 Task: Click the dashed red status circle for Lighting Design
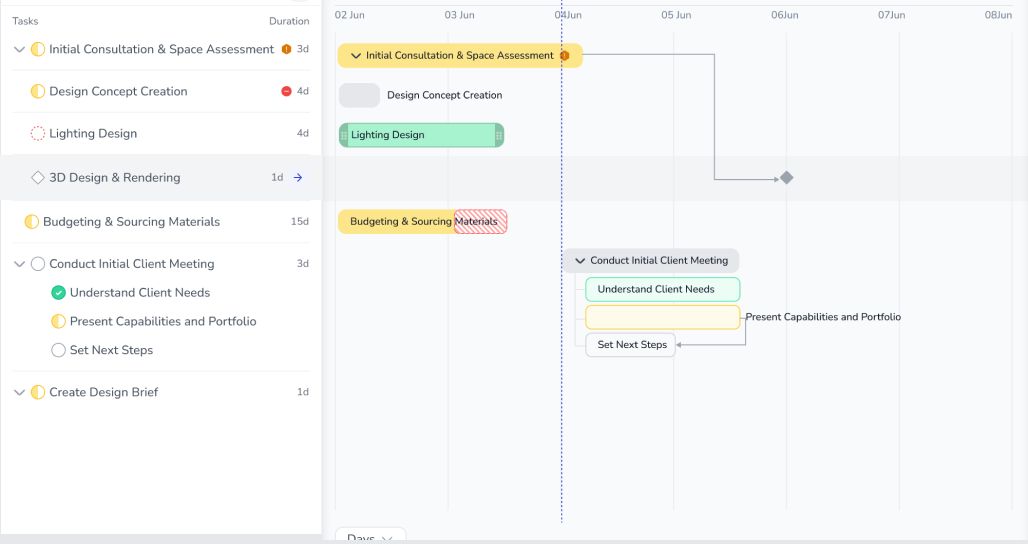pos(38,134)
